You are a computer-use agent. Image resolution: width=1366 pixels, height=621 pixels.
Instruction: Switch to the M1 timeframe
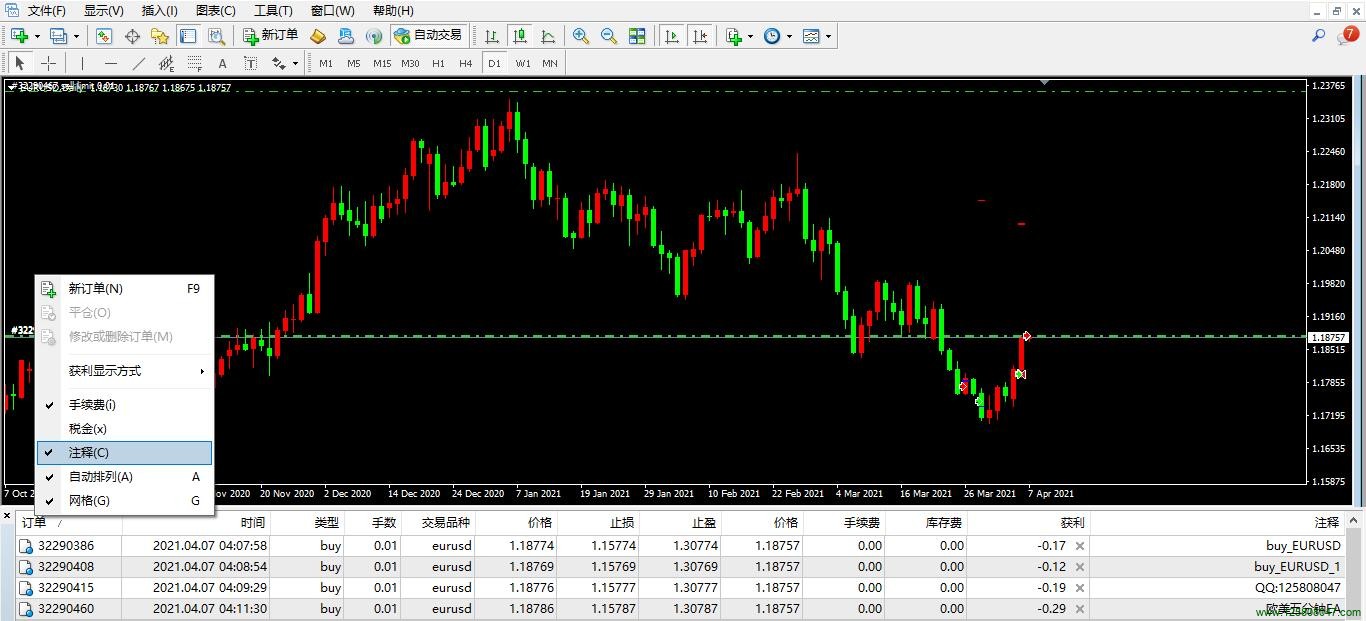[326, 63]
